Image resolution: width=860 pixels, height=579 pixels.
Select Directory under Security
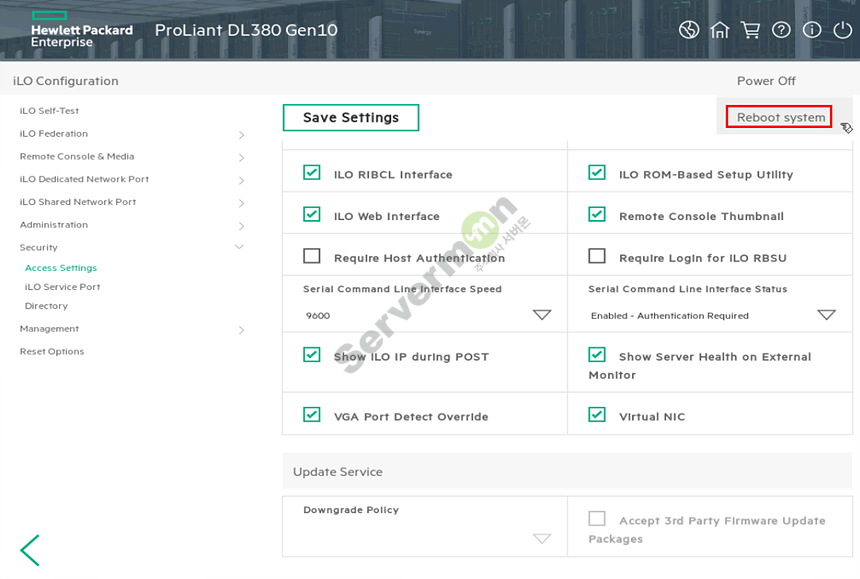[x=46, y=306]
